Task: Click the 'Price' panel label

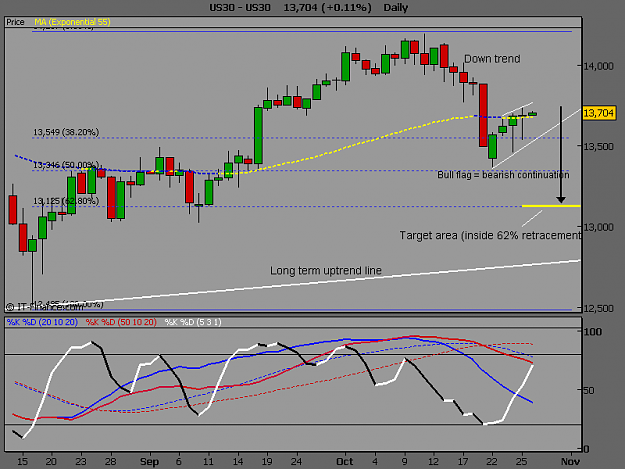Action: click(x=15, y=22)
